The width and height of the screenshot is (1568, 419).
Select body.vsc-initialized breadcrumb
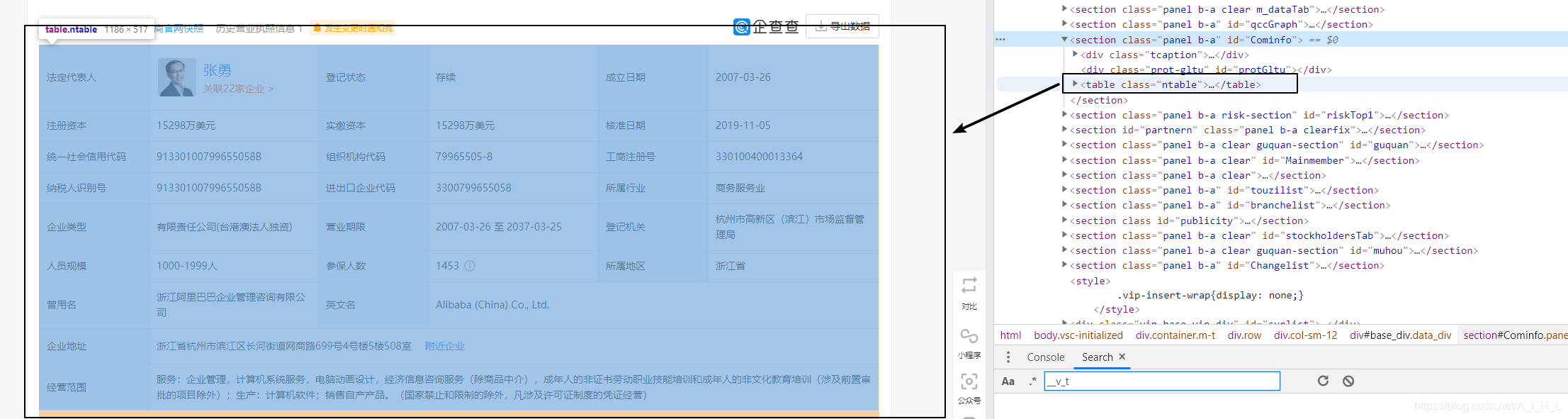click(1078, 335)
